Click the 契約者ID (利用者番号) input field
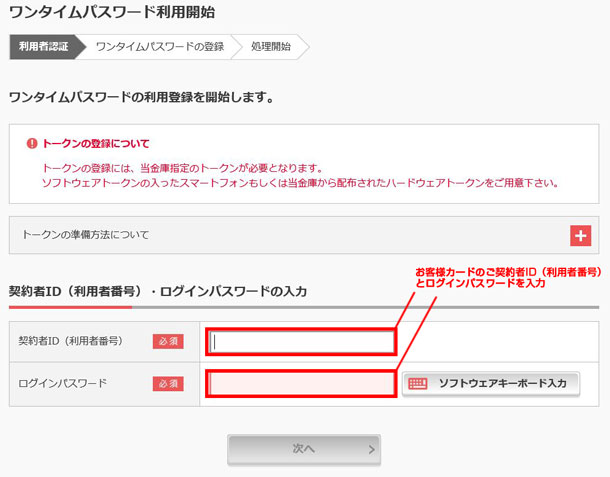This screenshot has height=477, width=610. [301, 342]
